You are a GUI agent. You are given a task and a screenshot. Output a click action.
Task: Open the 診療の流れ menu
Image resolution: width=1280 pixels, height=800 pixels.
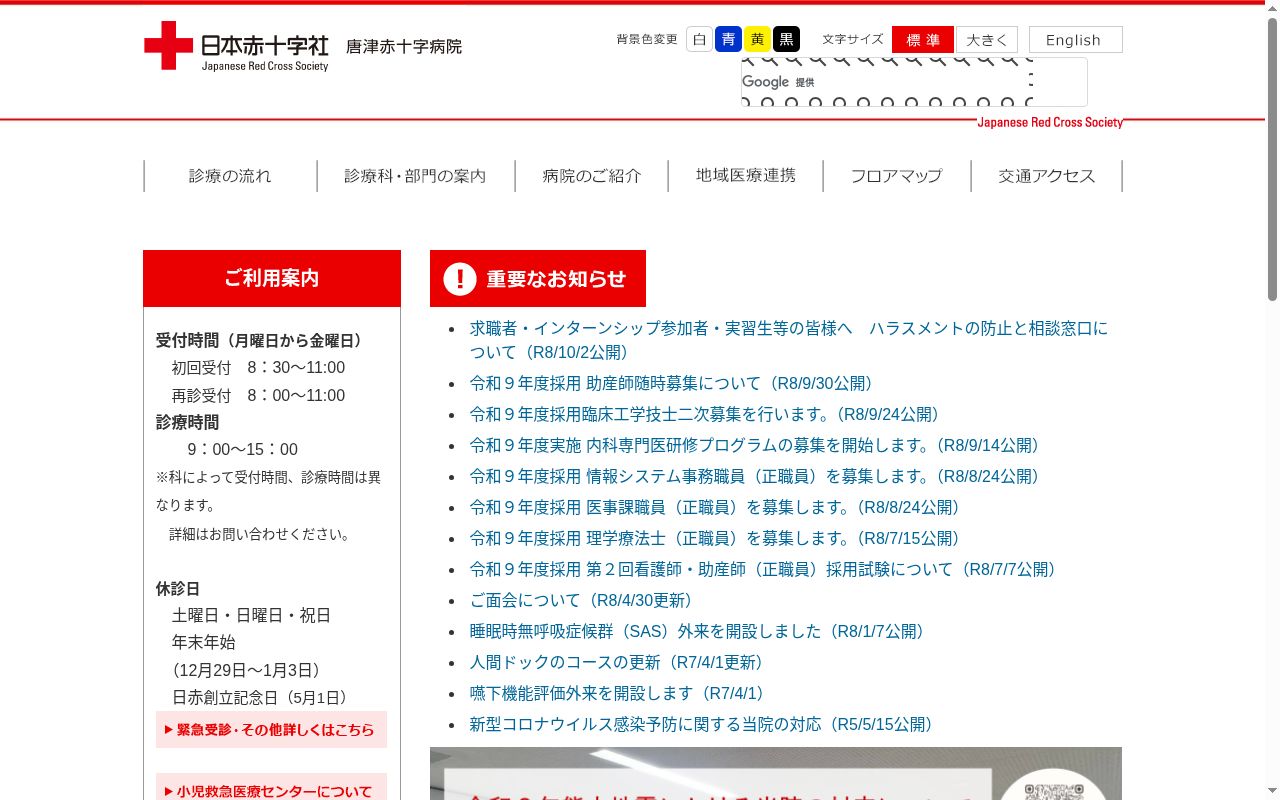230,176
